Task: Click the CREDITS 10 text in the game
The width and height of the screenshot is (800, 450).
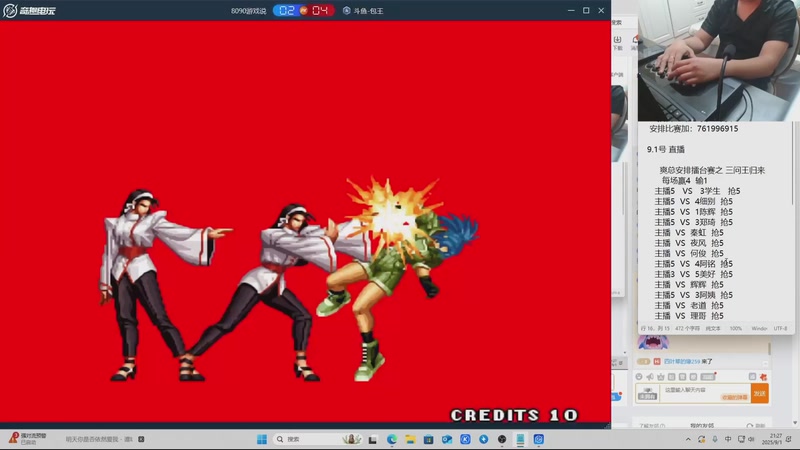Action: (x=514, y=415)
